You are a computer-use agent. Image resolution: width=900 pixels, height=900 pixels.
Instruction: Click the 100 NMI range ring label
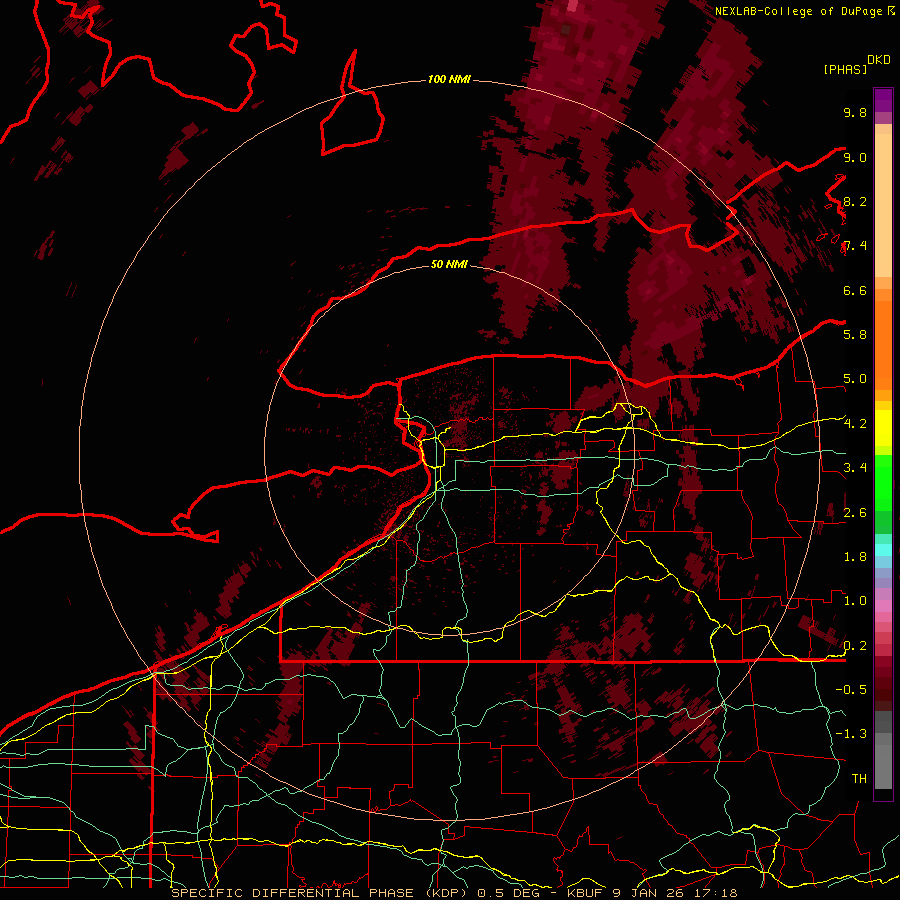(x=449, y=79)
